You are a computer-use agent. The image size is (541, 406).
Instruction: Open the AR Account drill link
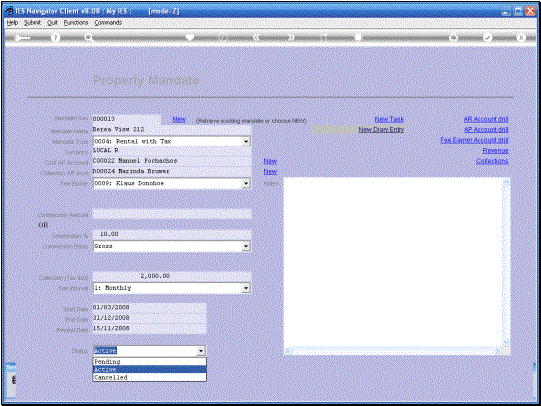tap(486, 119)
